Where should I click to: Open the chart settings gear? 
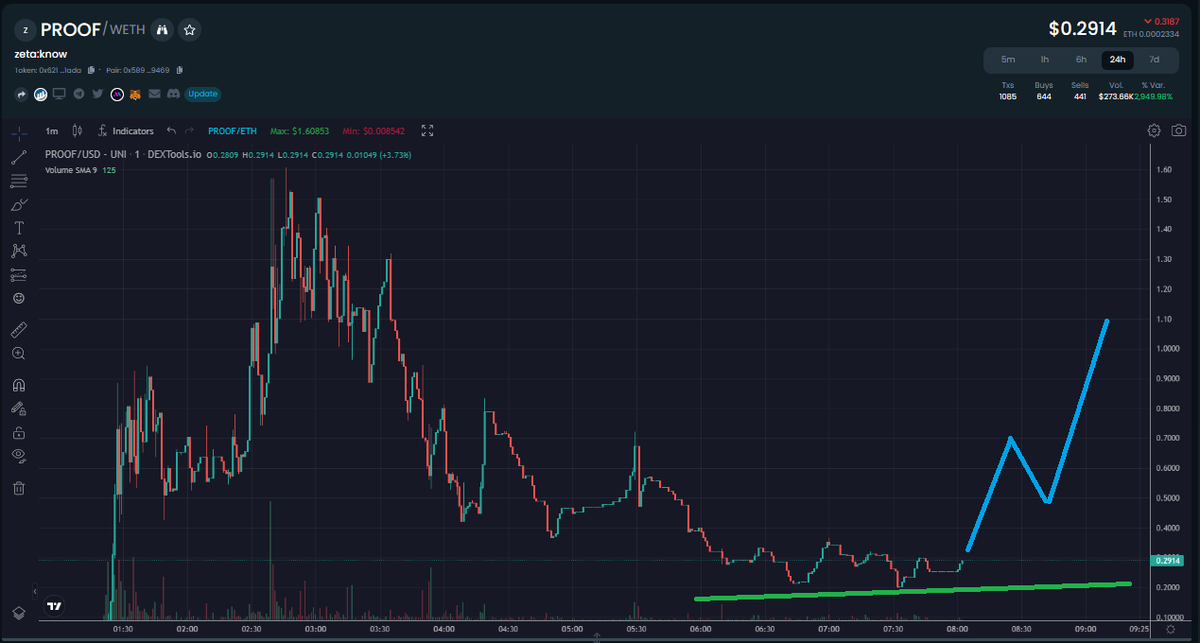[1154, 131]
